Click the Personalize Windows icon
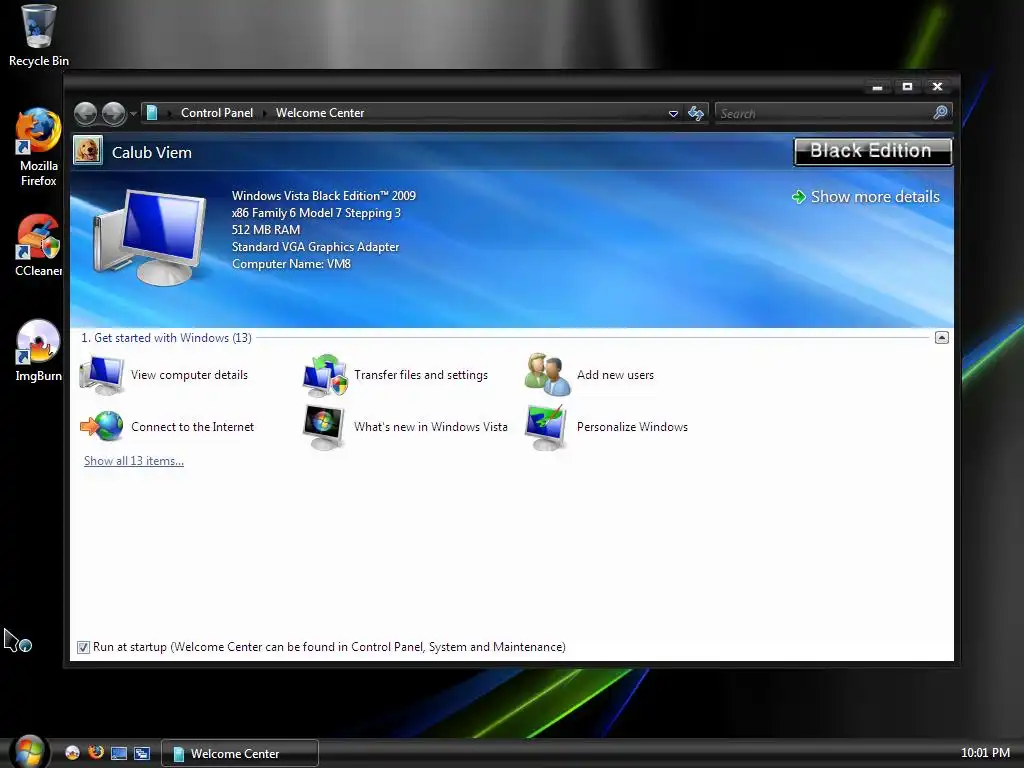 point(546,427)
